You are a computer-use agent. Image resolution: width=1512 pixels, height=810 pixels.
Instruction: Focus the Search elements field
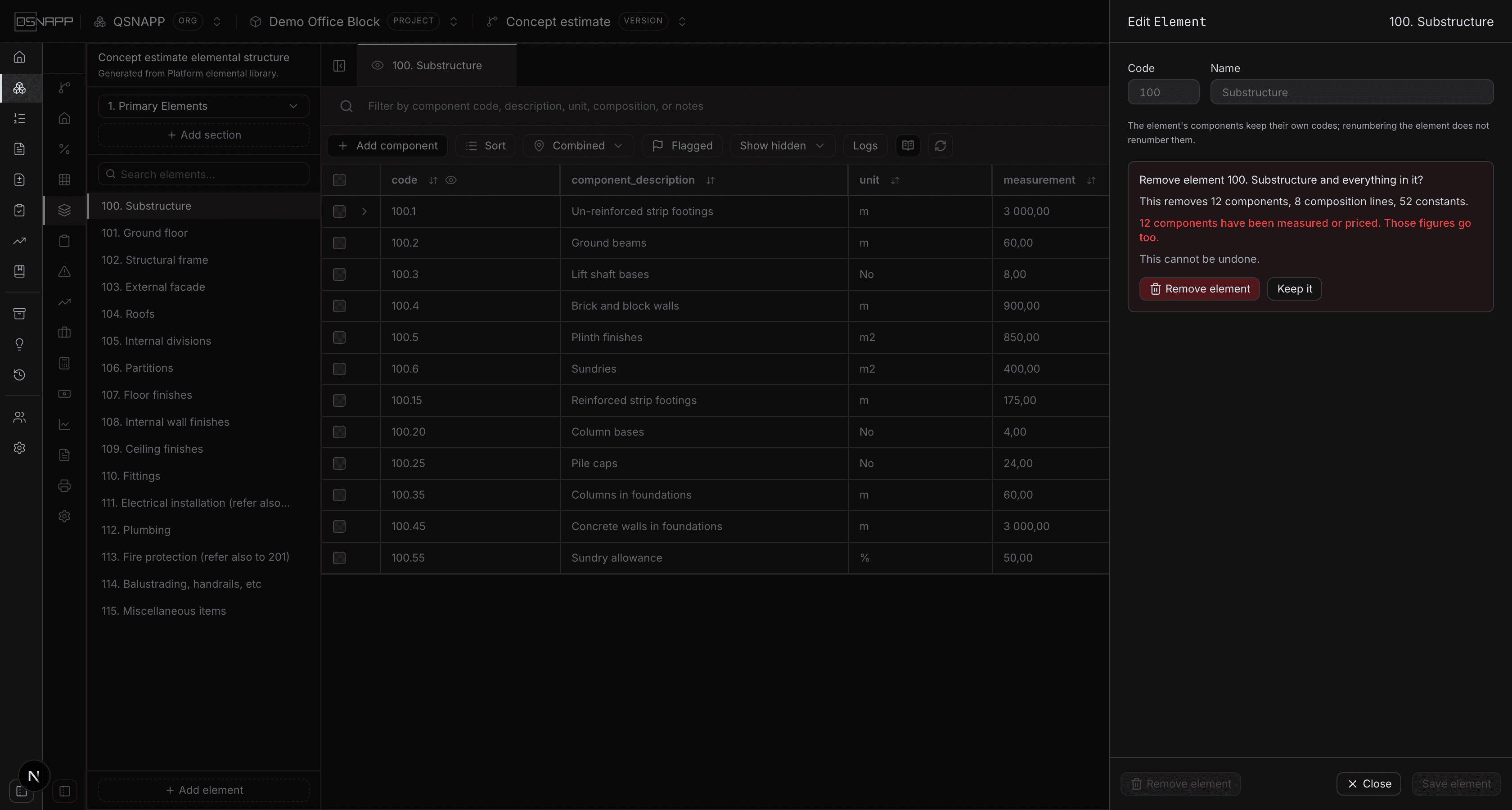coord(204,174)
